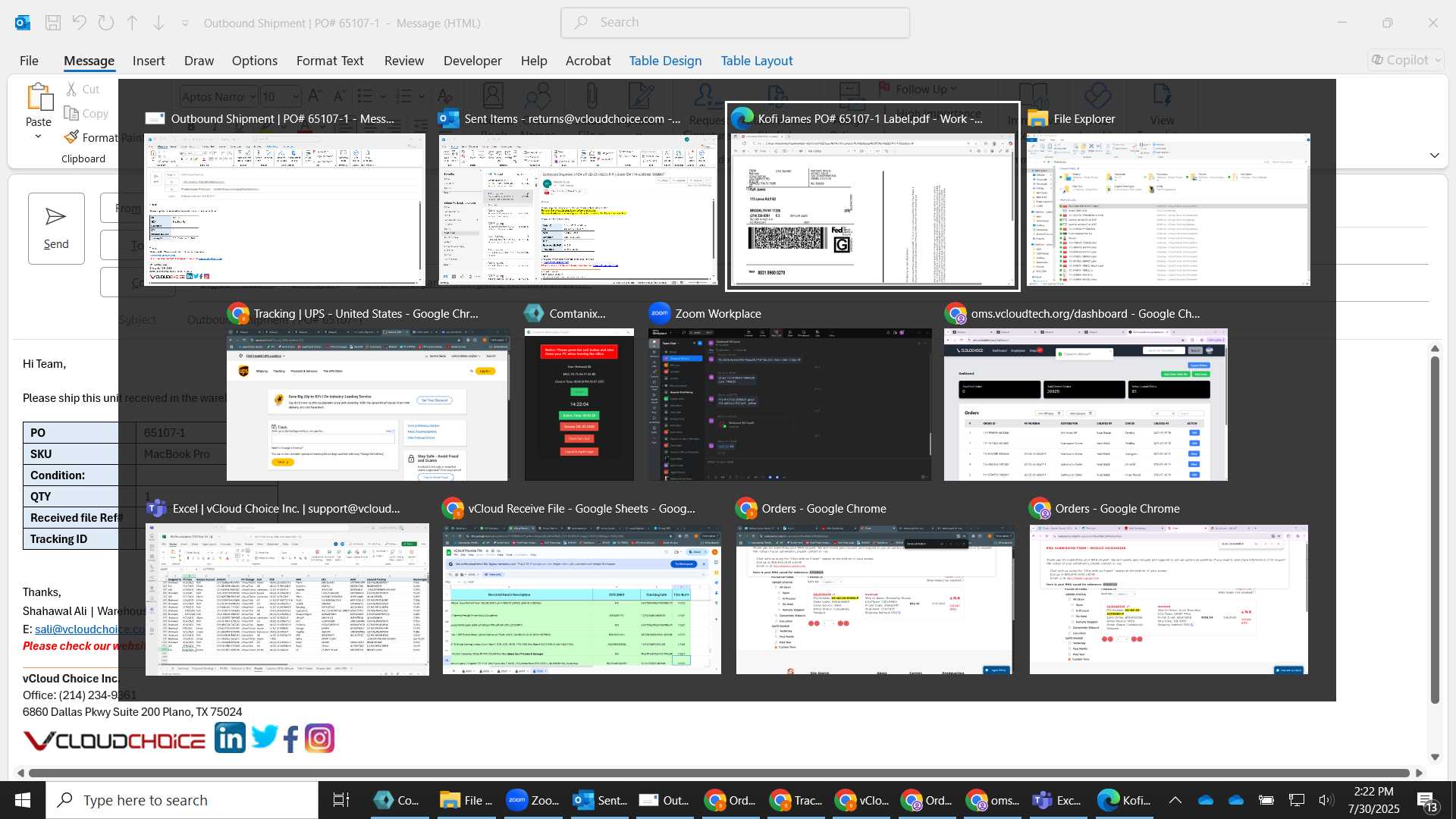Click the Paste clipboard icon
Image resolution: width=1456 pixels, height=819 pixels.
pos(39,97)
